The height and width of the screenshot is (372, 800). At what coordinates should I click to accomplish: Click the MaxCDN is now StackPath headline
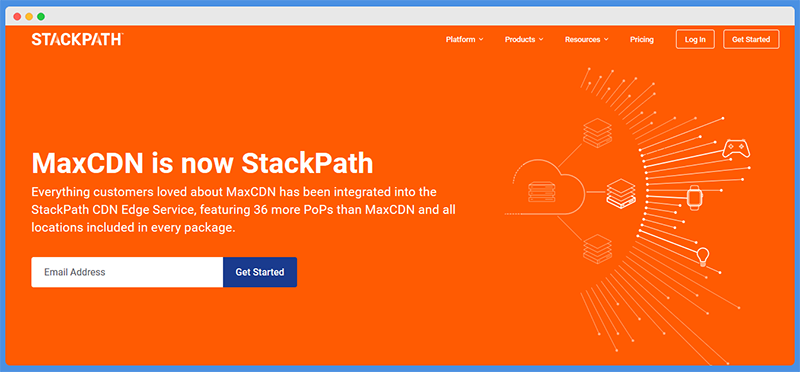tap(202, 163)
